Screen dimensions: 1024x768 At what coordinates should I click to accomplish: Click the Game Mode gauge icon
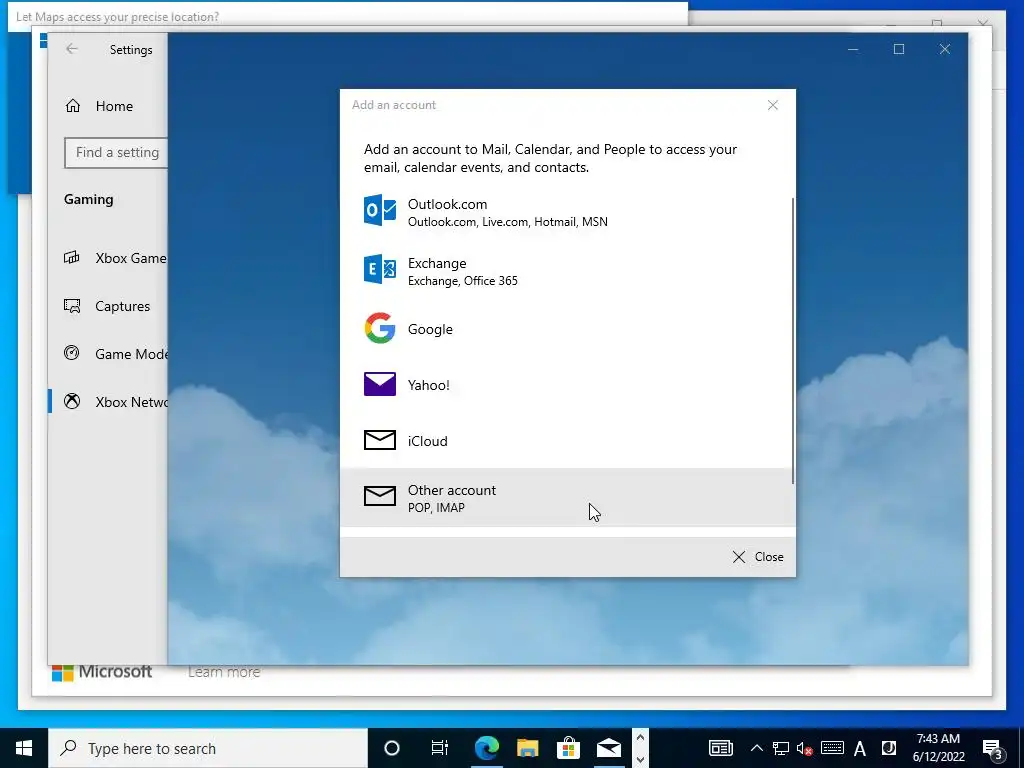click(72, 353)
